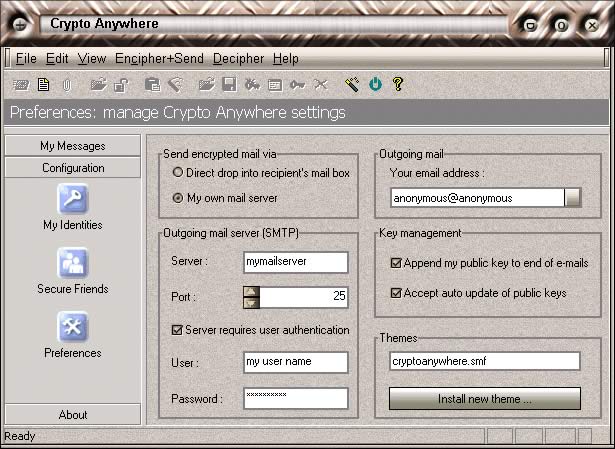
Task: Open the File menu
Action: tap(26, 58)
